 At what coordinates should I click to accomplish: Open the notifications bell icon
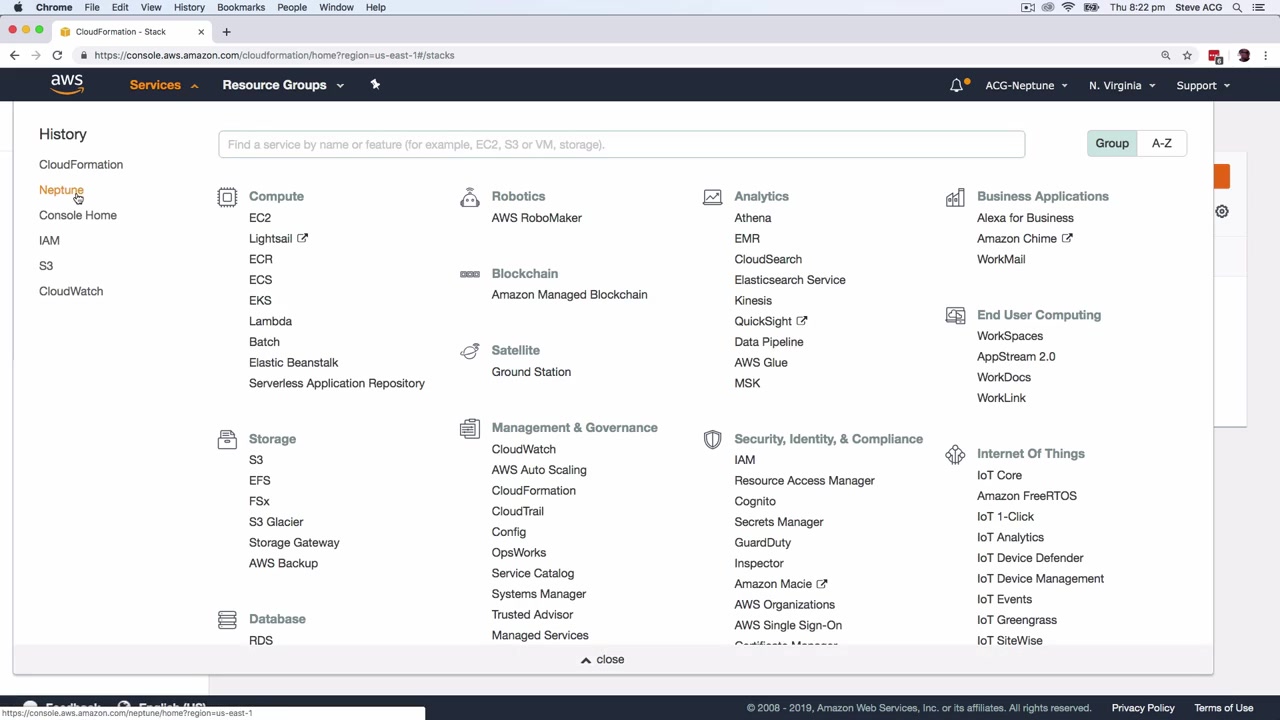[957, 85]
